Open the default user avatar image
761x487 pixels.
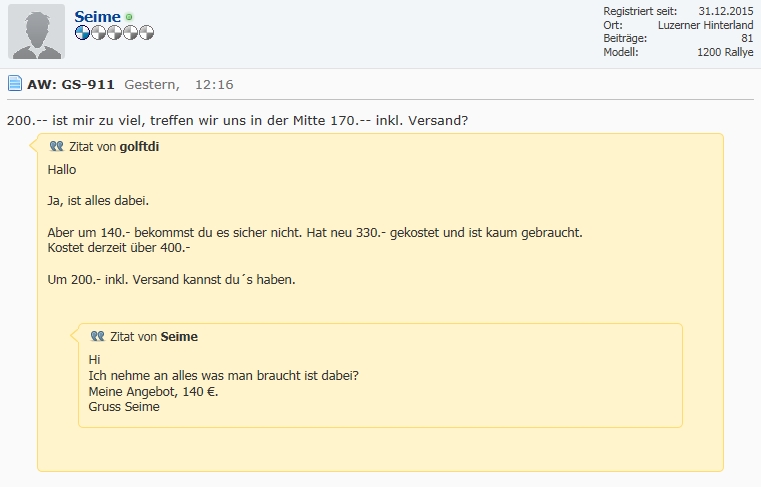[x=36, y=31]
